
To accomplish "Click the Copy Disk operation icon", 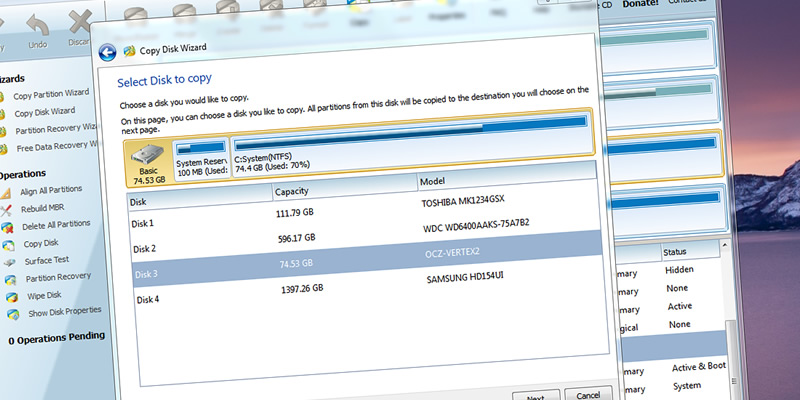I will point(8,245).
